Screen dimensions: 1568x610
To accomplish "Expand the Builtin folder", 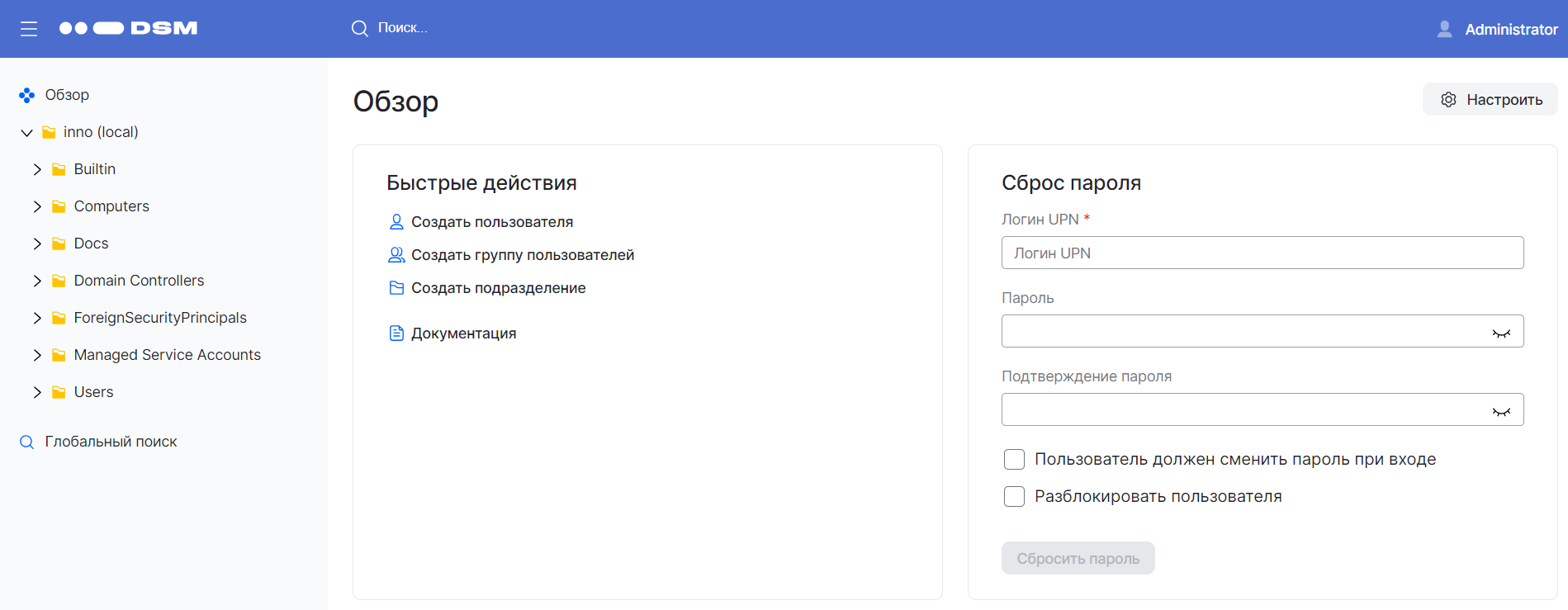I will click(x=37, y=170).
